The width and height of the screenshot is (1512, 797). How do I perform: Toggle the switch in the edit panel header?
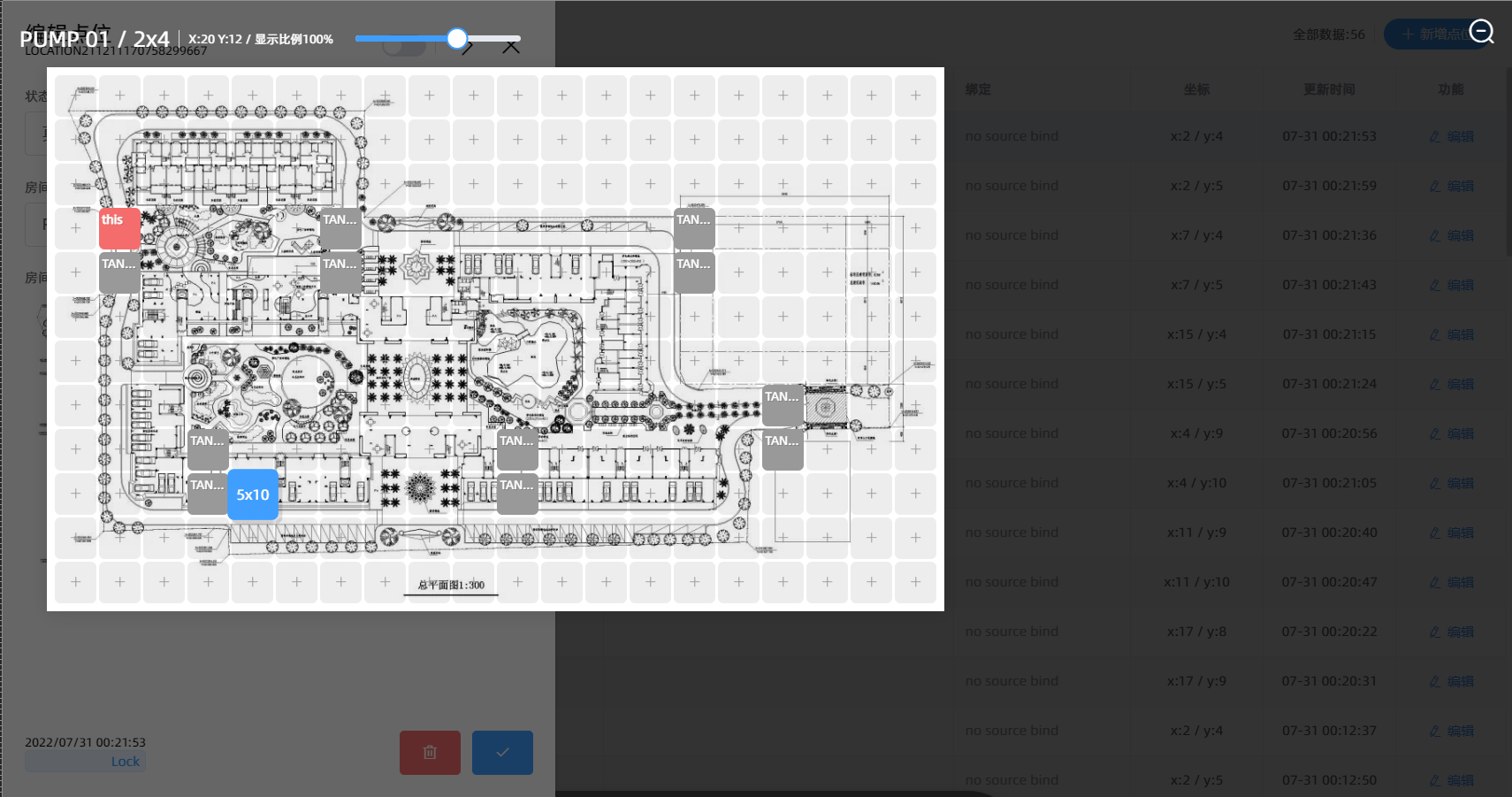click(404, 47)
